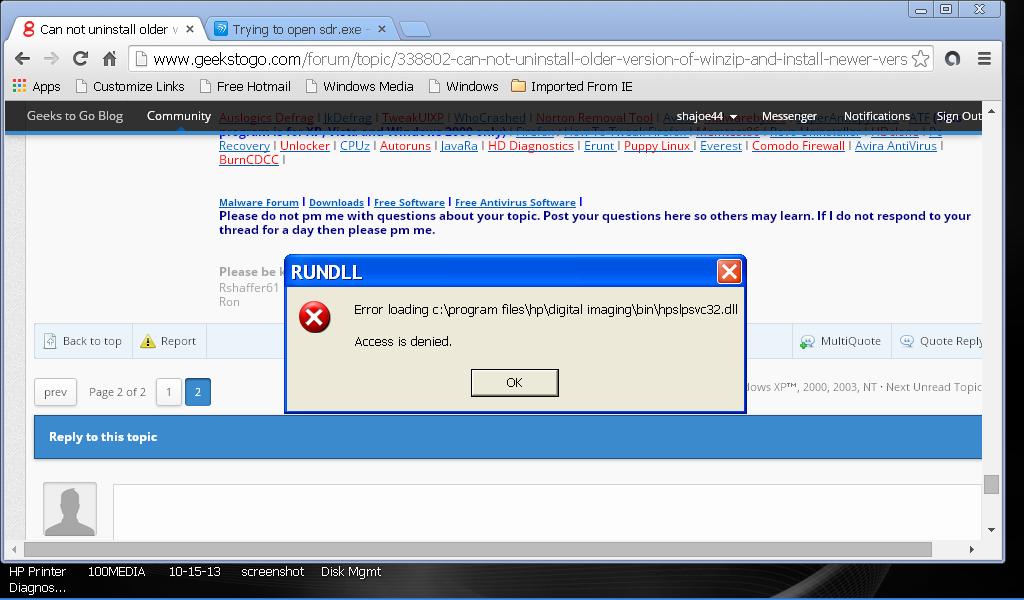The height and width of the screenshot is (600, 1024).
Task: Click the extension icon beside the address bar
Action: pos(953,59)
